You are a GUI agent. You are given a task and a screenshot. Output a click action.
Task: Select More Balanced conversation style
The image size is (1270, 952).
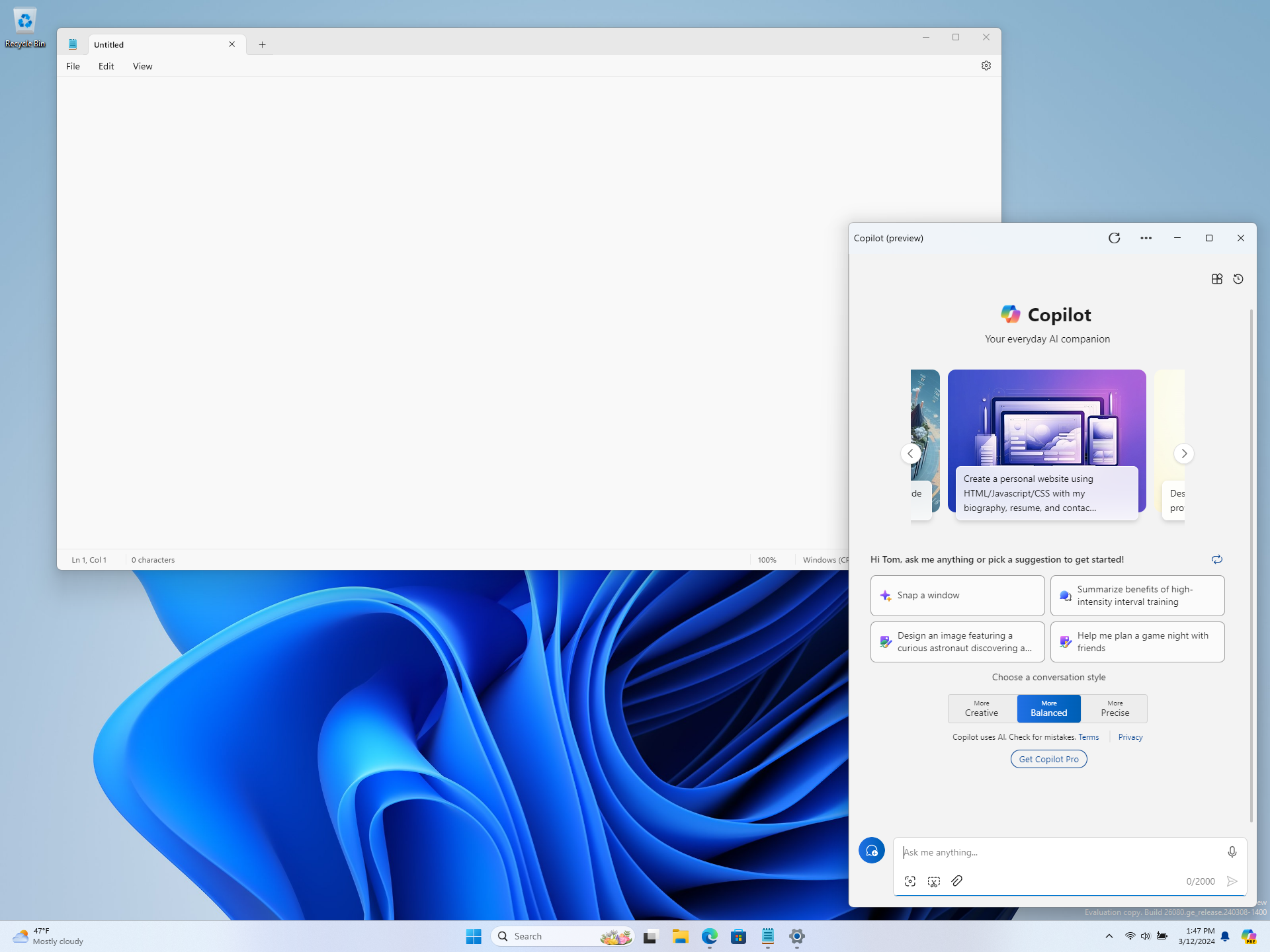1048,708
